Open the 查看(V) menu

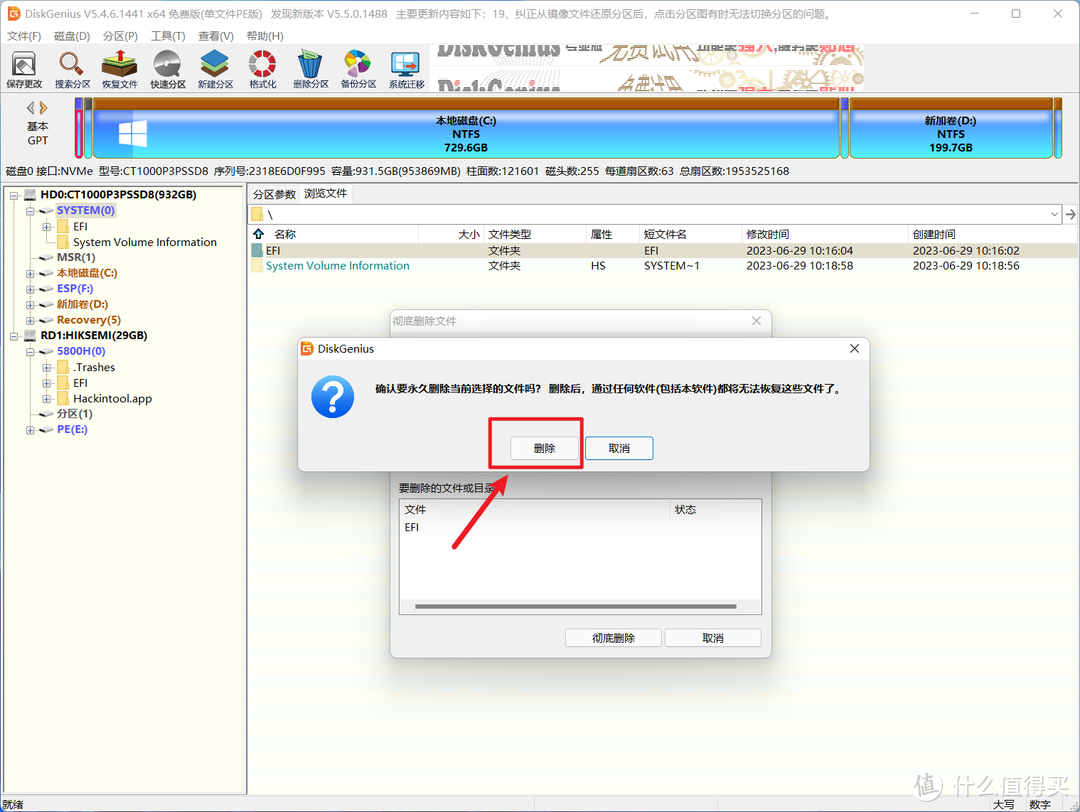(x=216, y=36)
